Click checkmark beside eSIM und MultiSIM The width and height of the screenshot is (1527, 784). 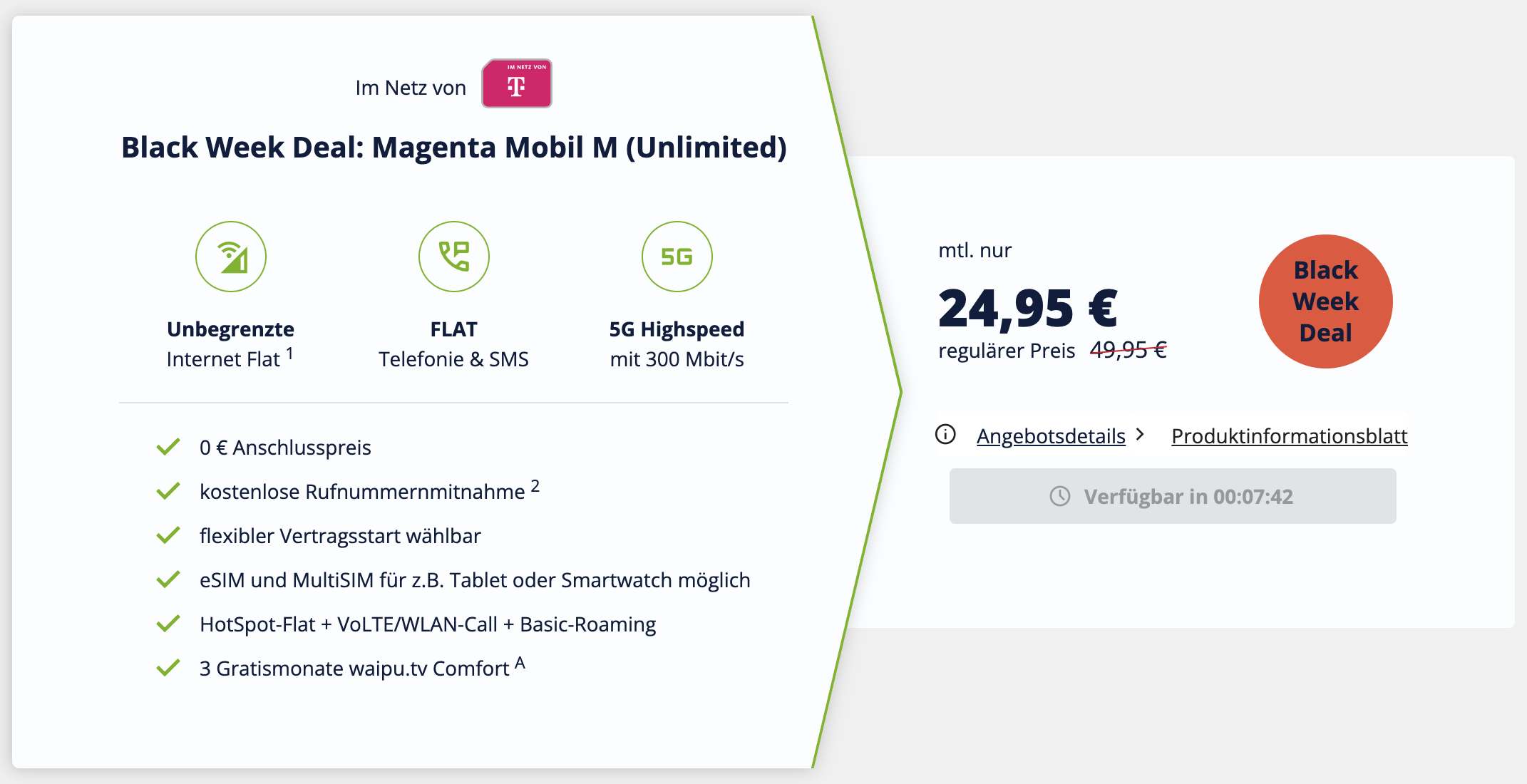tap(168, 579)
